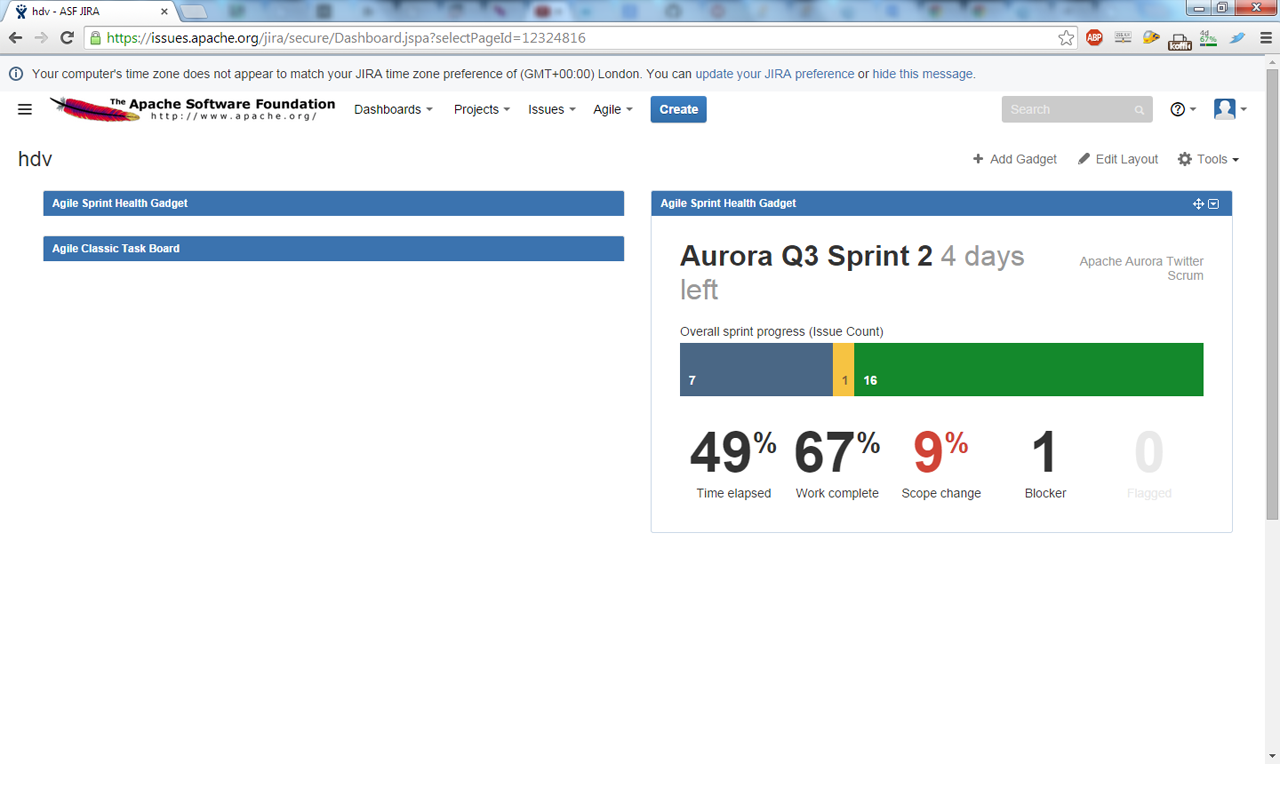Click the 49% Time elapsed value

coord(733,452)
